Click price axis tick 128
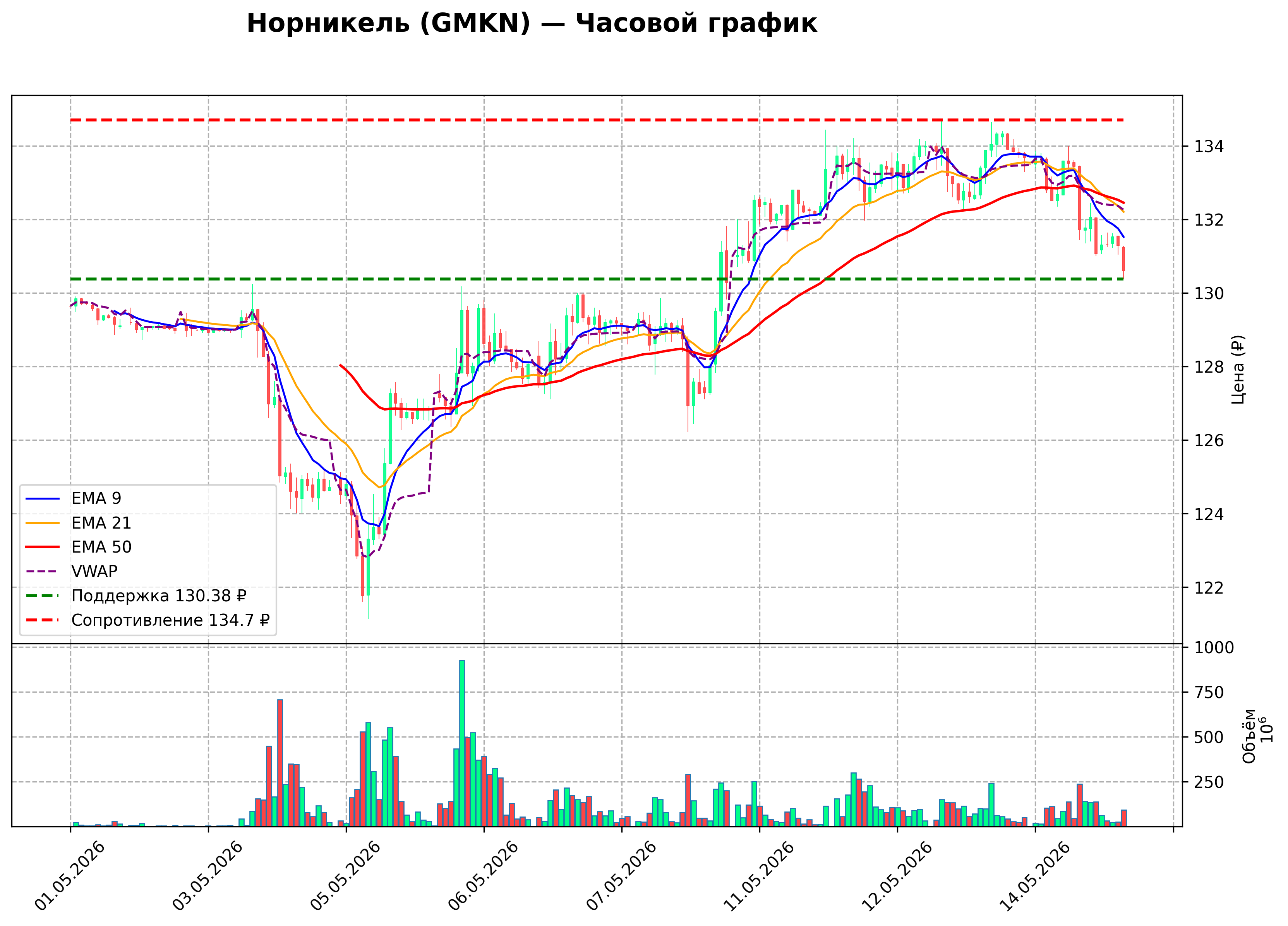 [x=1209, y=367]
